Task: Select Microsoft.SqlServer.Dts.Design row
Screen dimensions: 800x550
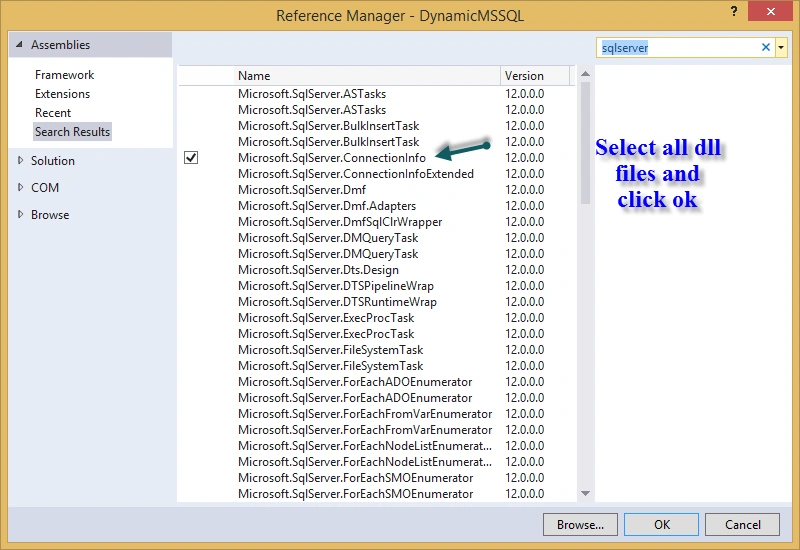Action: [377, 269]
